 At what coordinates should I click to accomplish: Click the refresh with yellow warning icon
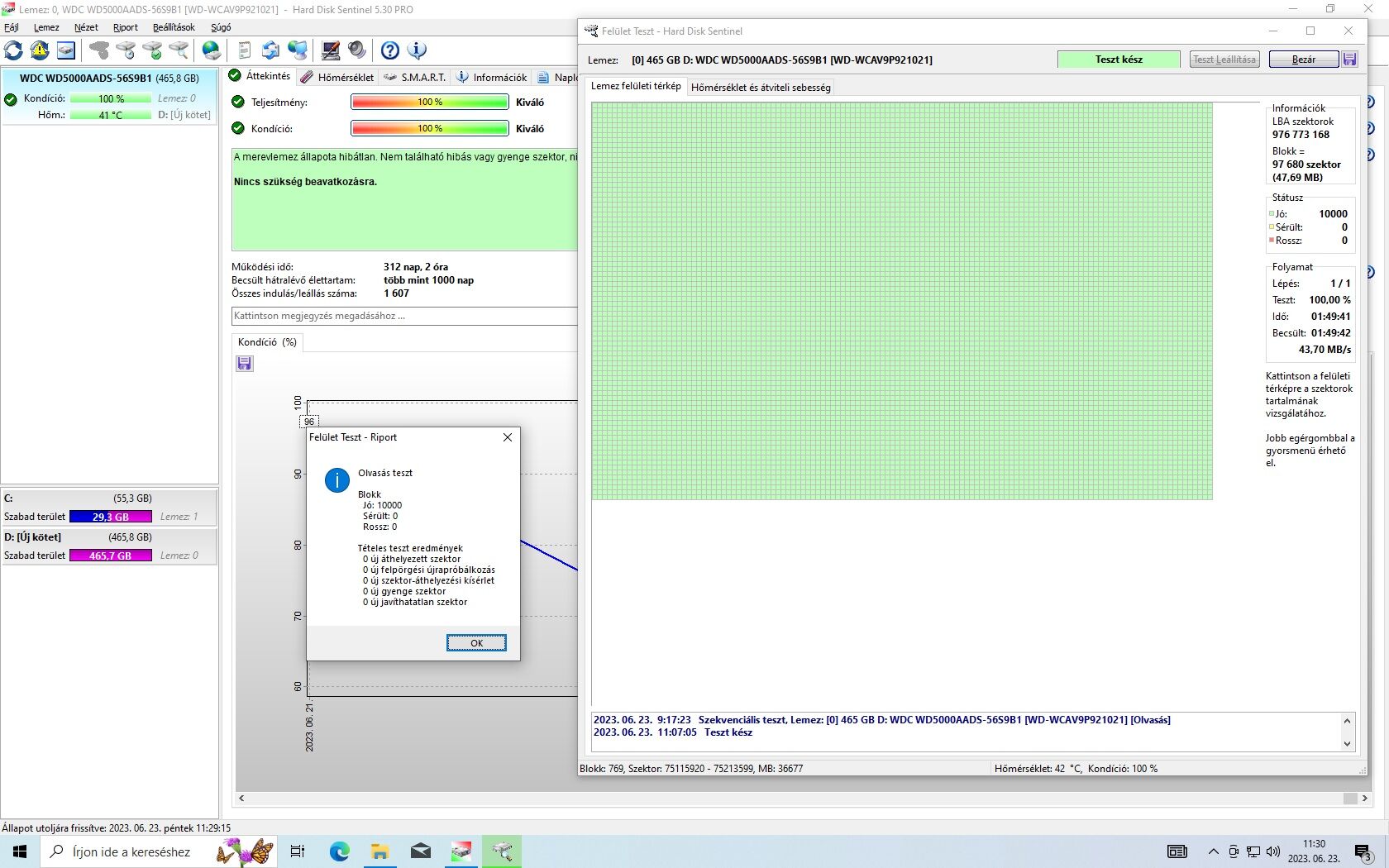40,50
